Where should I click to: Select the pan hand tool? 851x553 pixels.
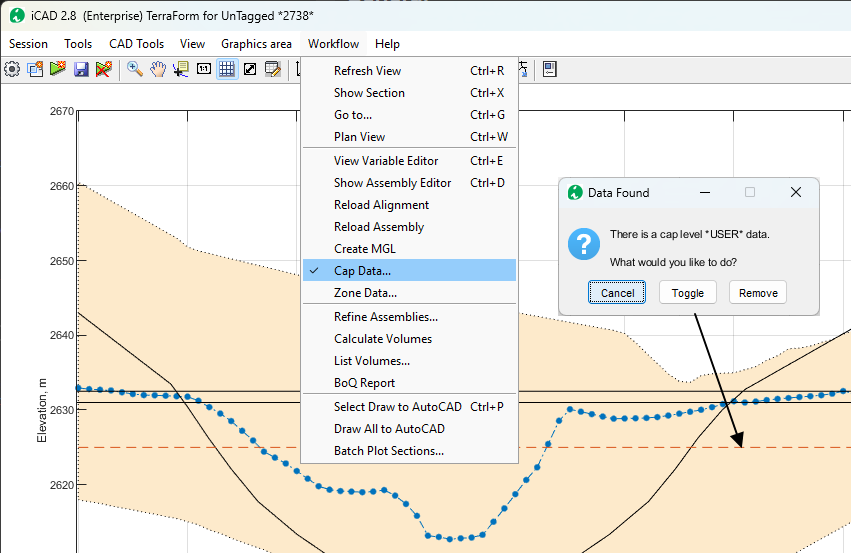tap(158, 70)
